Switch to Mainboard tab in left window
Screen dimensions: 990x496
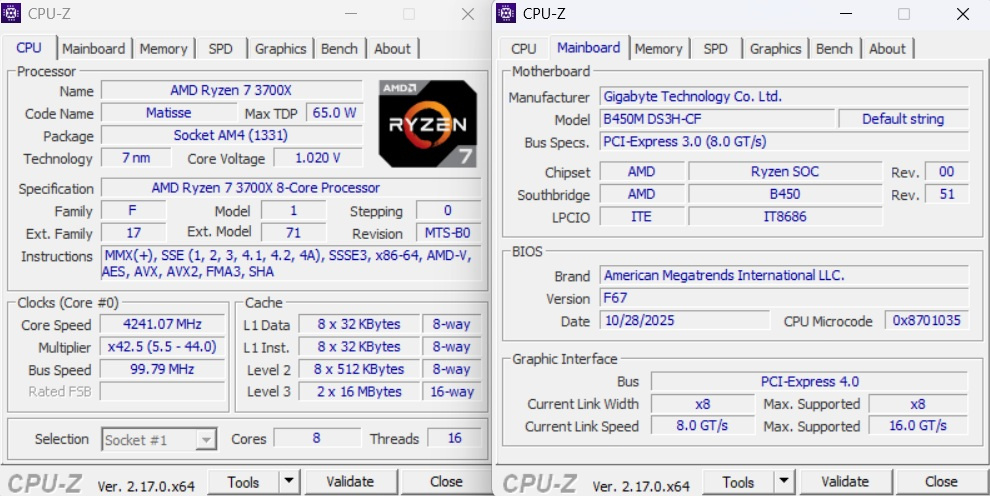93,49
